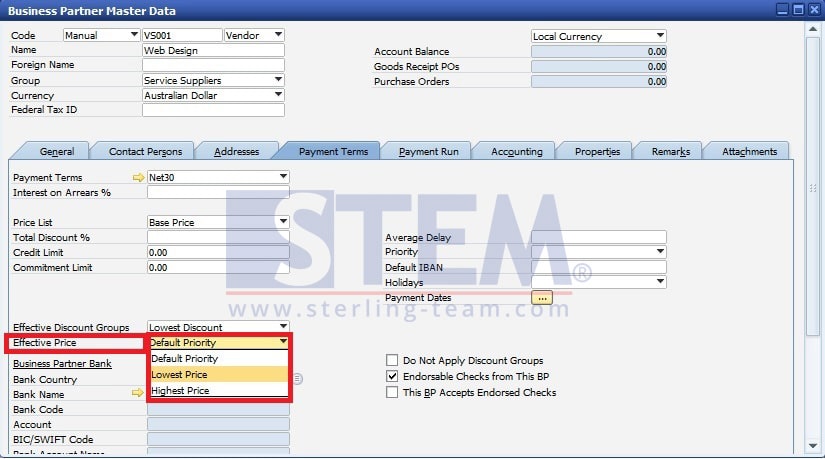Close the Business Partner Master Data window
This screenshot has height=459, width=825.
[814, 9]
